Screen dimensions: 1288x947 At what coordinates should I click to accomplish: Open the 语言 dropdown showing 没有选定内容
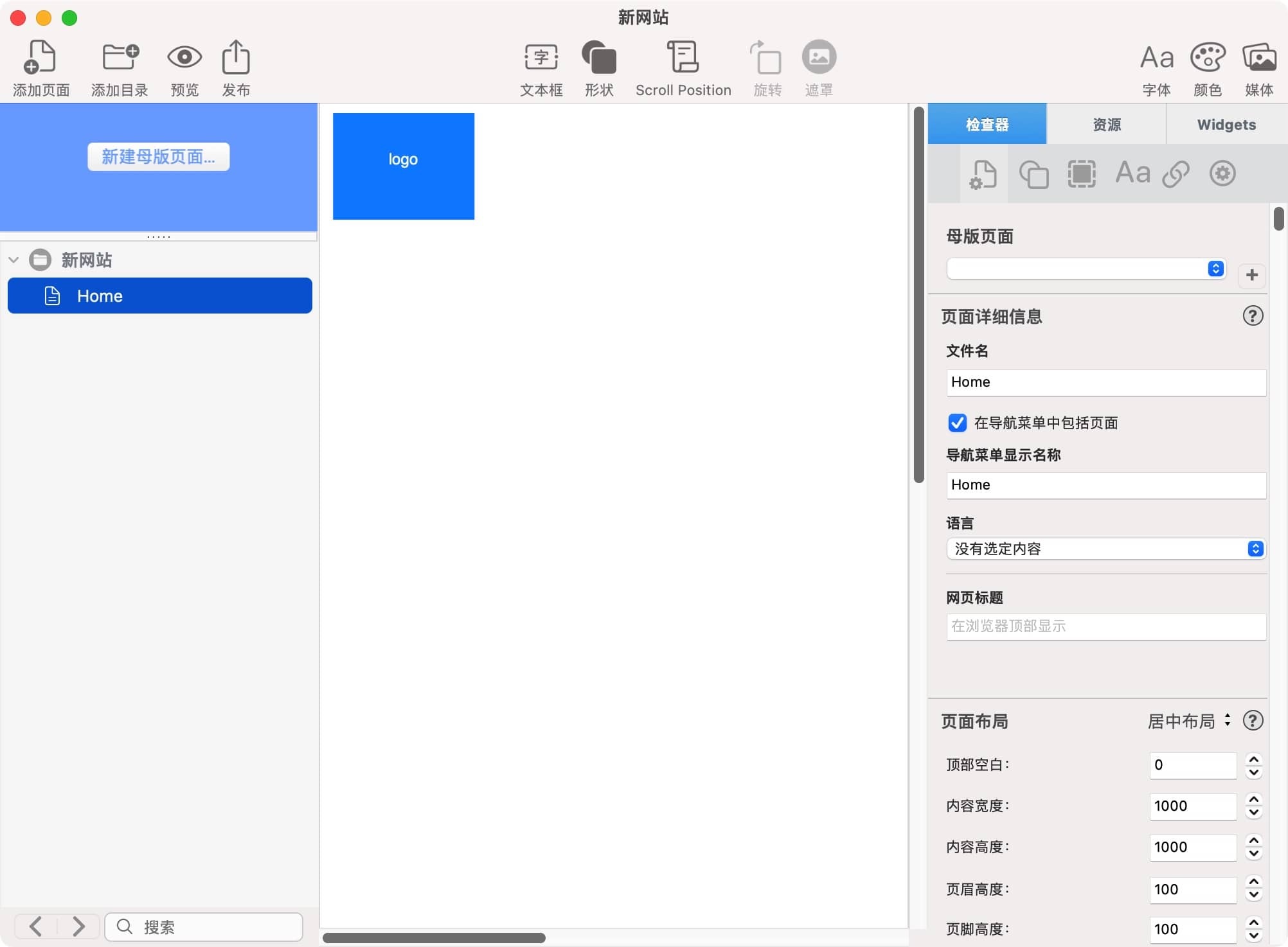pyautogui.click(x=1106, y=549)
